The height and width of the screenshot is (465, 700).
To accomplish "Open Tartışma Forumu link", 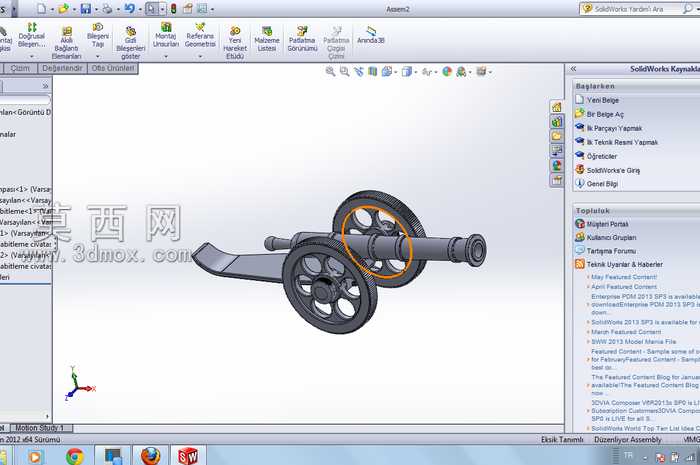I will (x=611, y=251).
